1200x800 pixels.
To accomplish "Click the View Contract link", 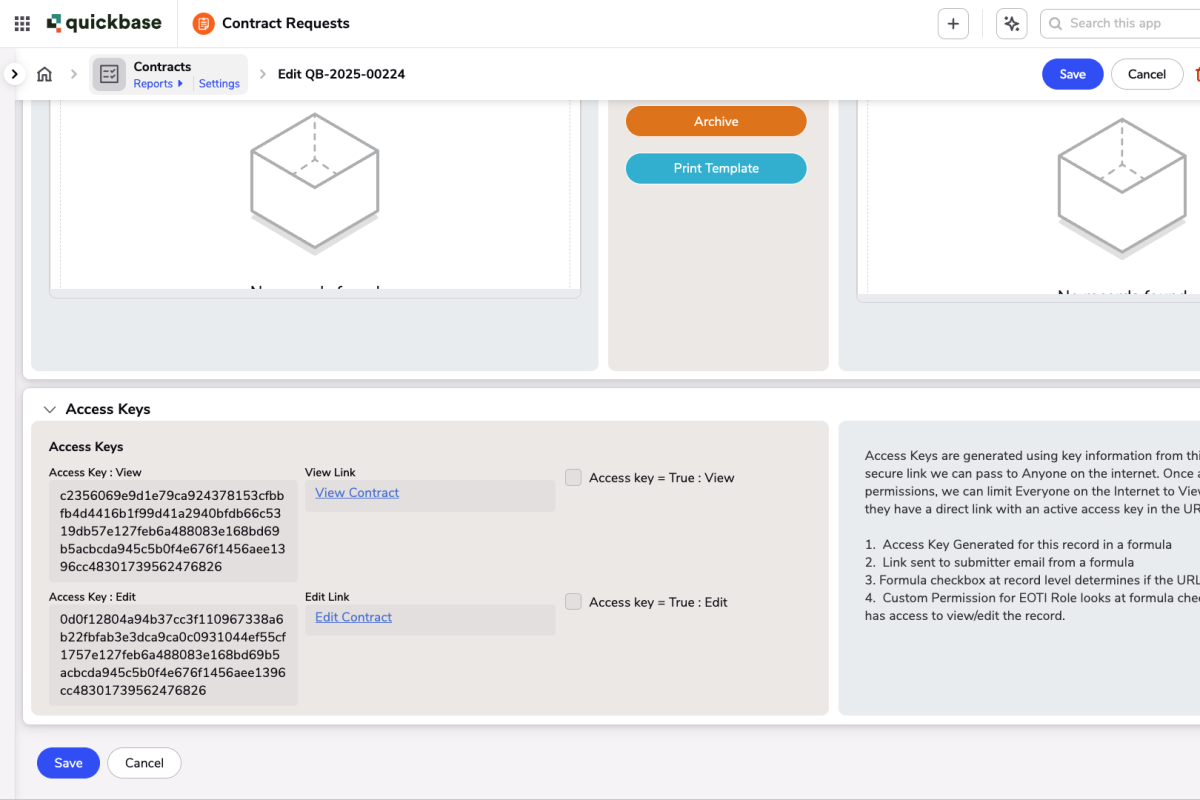I will point(356,492).
